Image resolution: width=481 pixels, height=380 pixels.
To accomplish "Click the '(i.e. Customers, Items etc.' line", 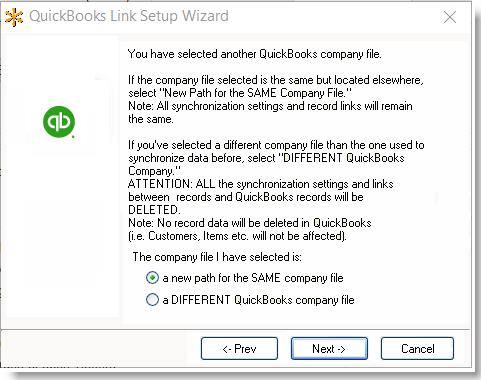I will 237,236.
